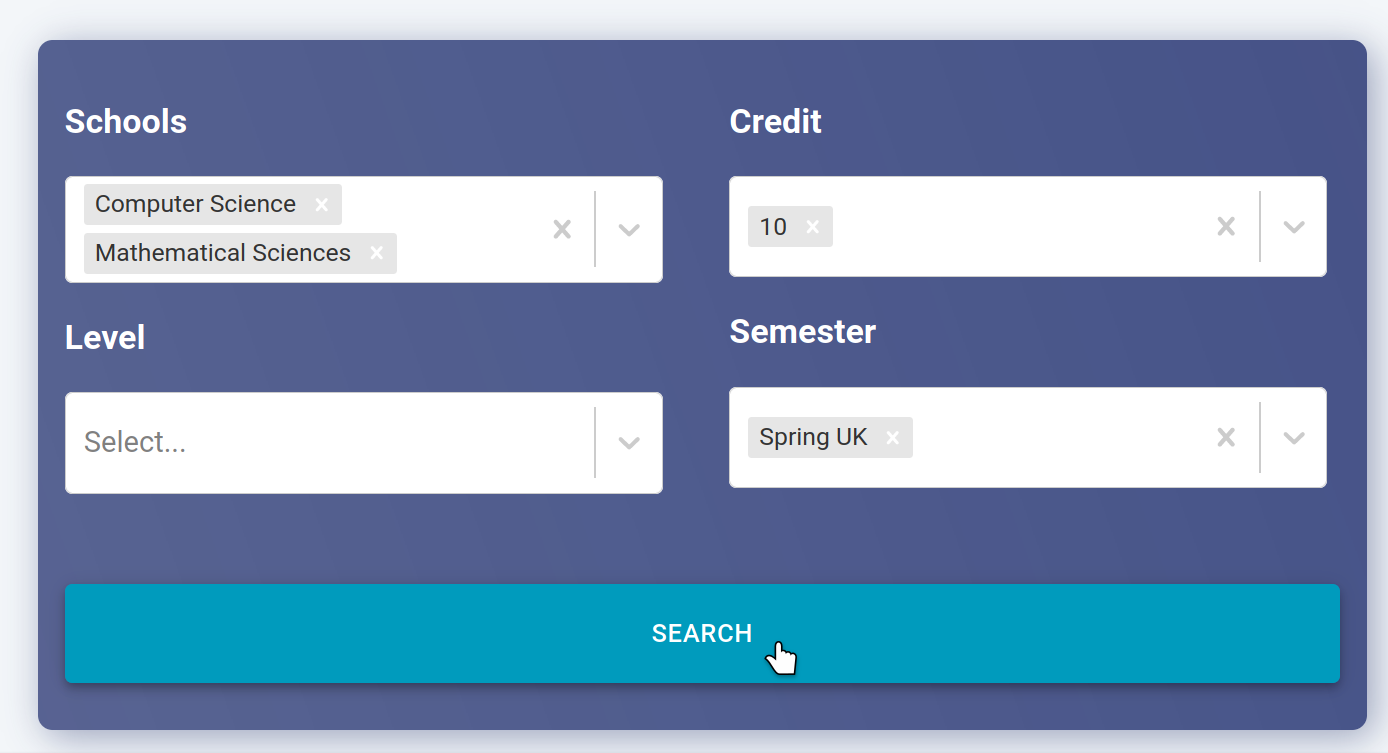The image size is (1388, 753).
Task: Click the Spring UK chip label
Action: point(814,437)
